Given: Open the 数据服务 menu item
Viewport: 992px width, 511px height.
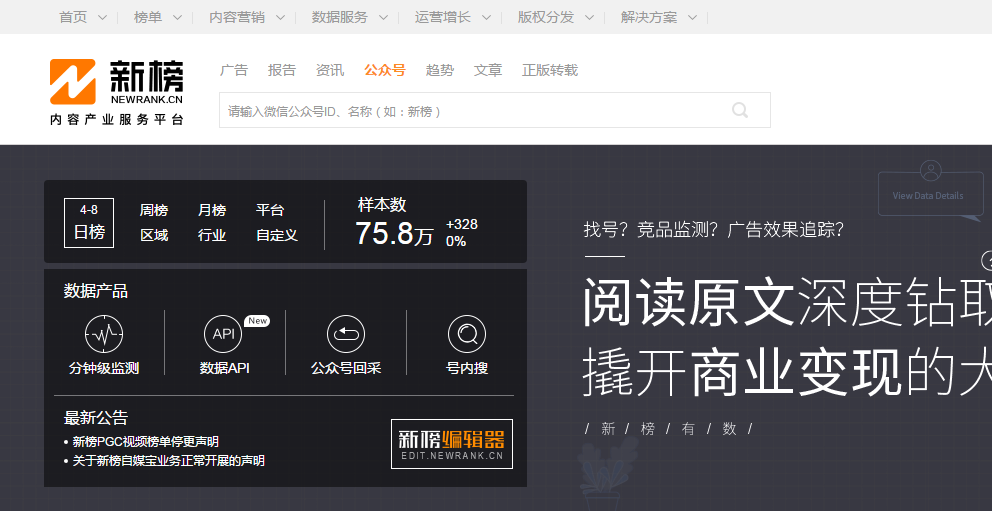Looking at the screenshot, I should [339, 17].
